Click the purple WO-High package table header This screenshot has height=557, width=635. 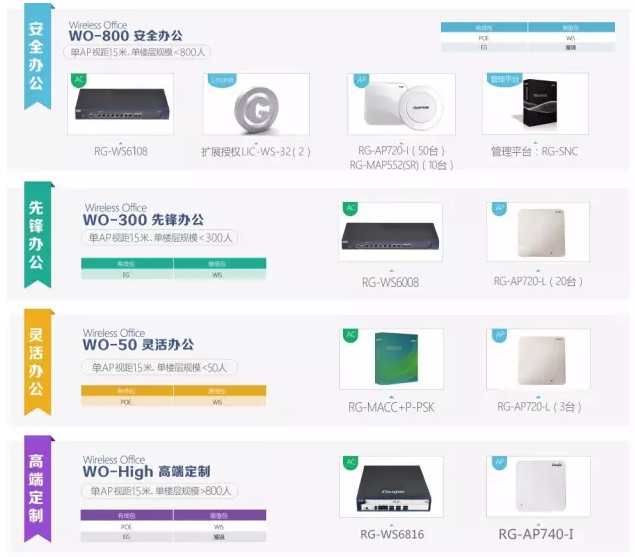173,515
